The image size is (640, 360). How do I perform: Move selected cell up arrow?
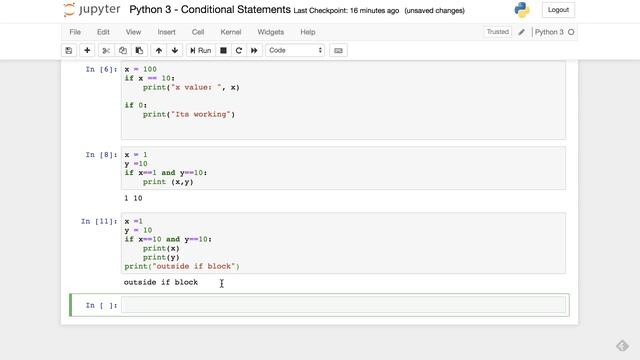tap(159, 51)
